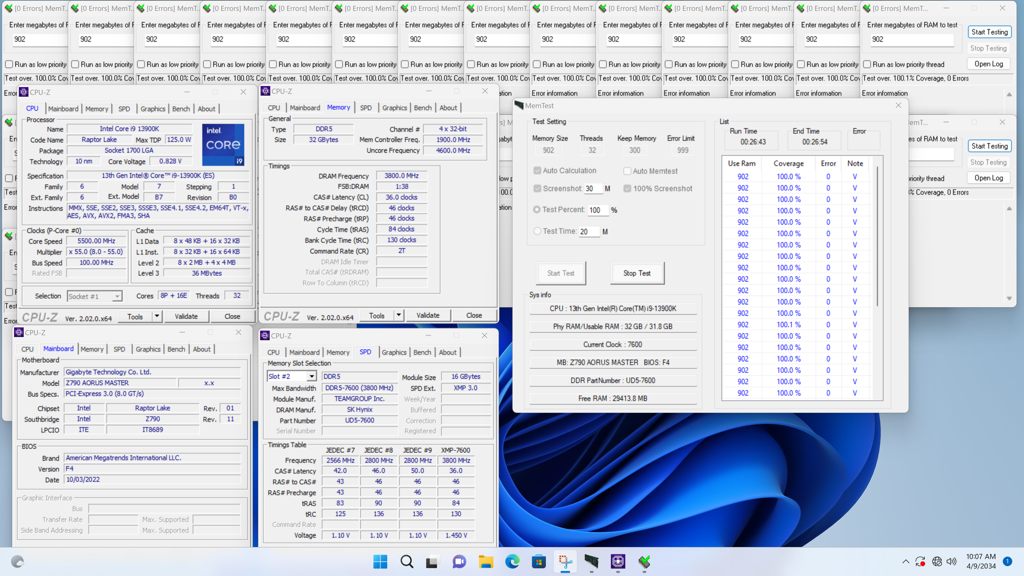Enable the Auto Memtest checkbox

pyautogui.click(x=629, y=171)
